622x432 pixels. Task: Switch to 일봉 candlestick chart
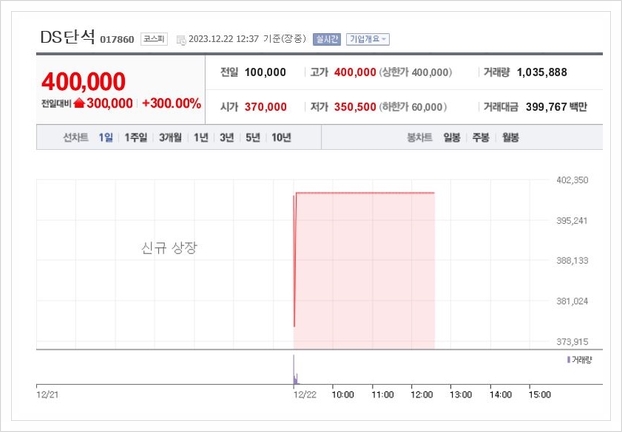click(x=454, y=137)
